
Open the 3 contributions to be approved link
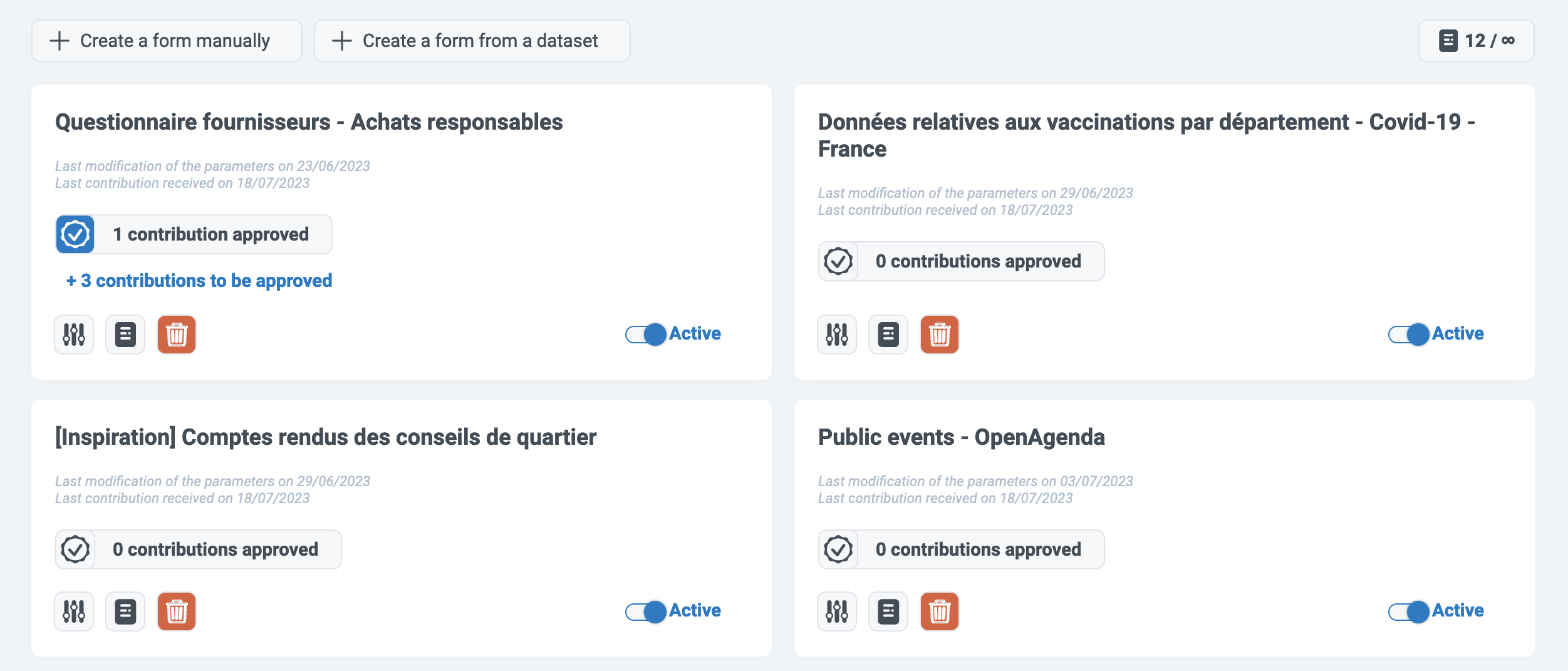pyautogui.click(x=199, y=281)
